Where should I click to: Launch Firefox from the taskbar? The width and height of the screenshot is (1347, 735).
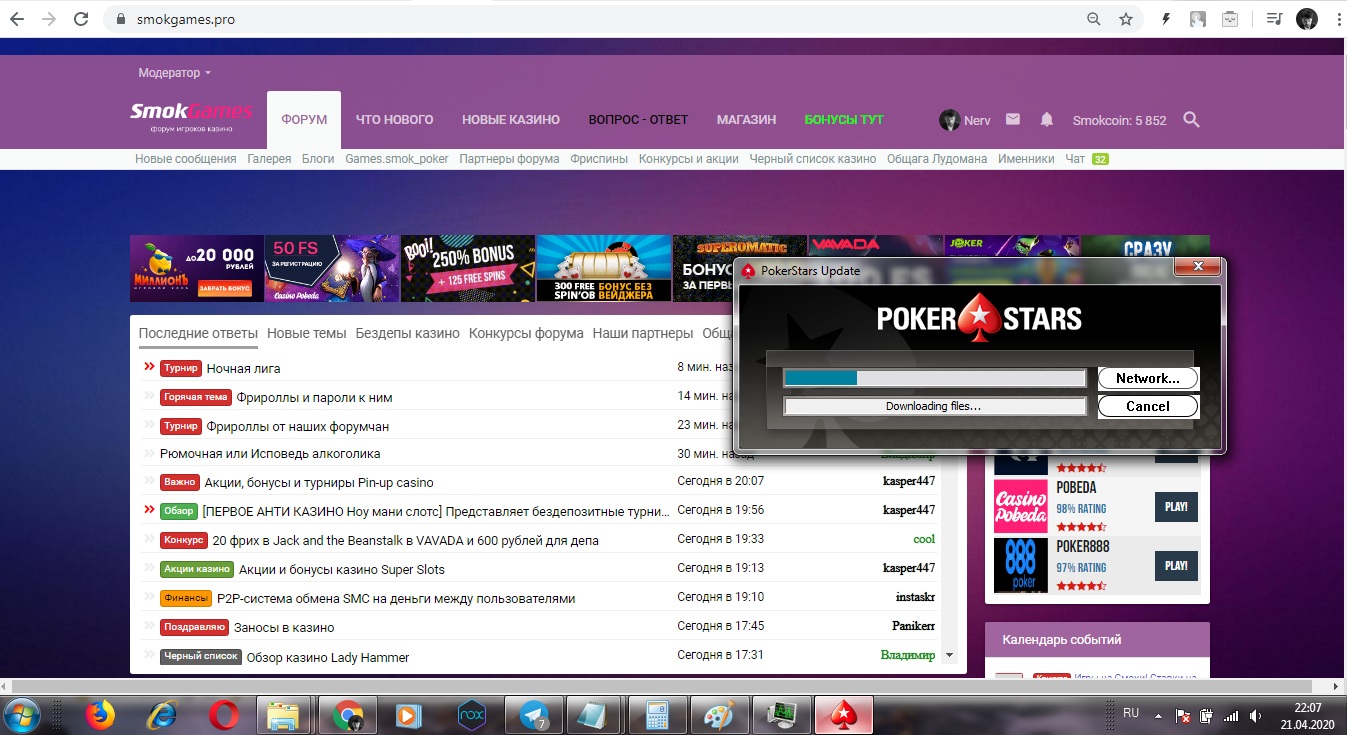(x=99, y=715)
